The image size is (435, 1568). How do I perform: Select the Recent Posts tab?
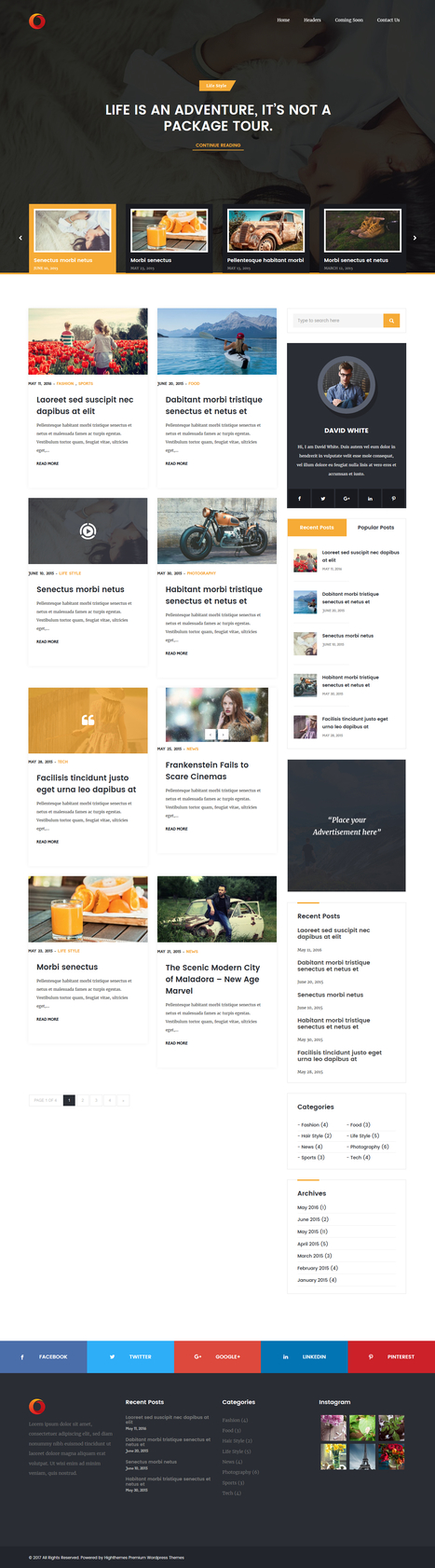(x=317, y=528)
